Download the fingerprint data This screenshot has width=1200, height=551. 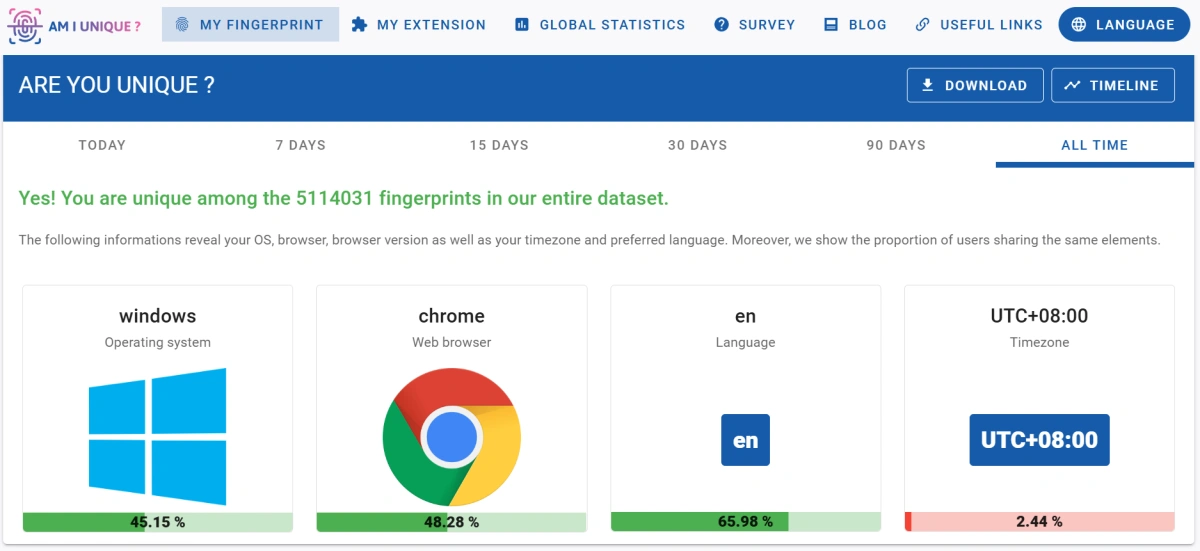(975, 85)
